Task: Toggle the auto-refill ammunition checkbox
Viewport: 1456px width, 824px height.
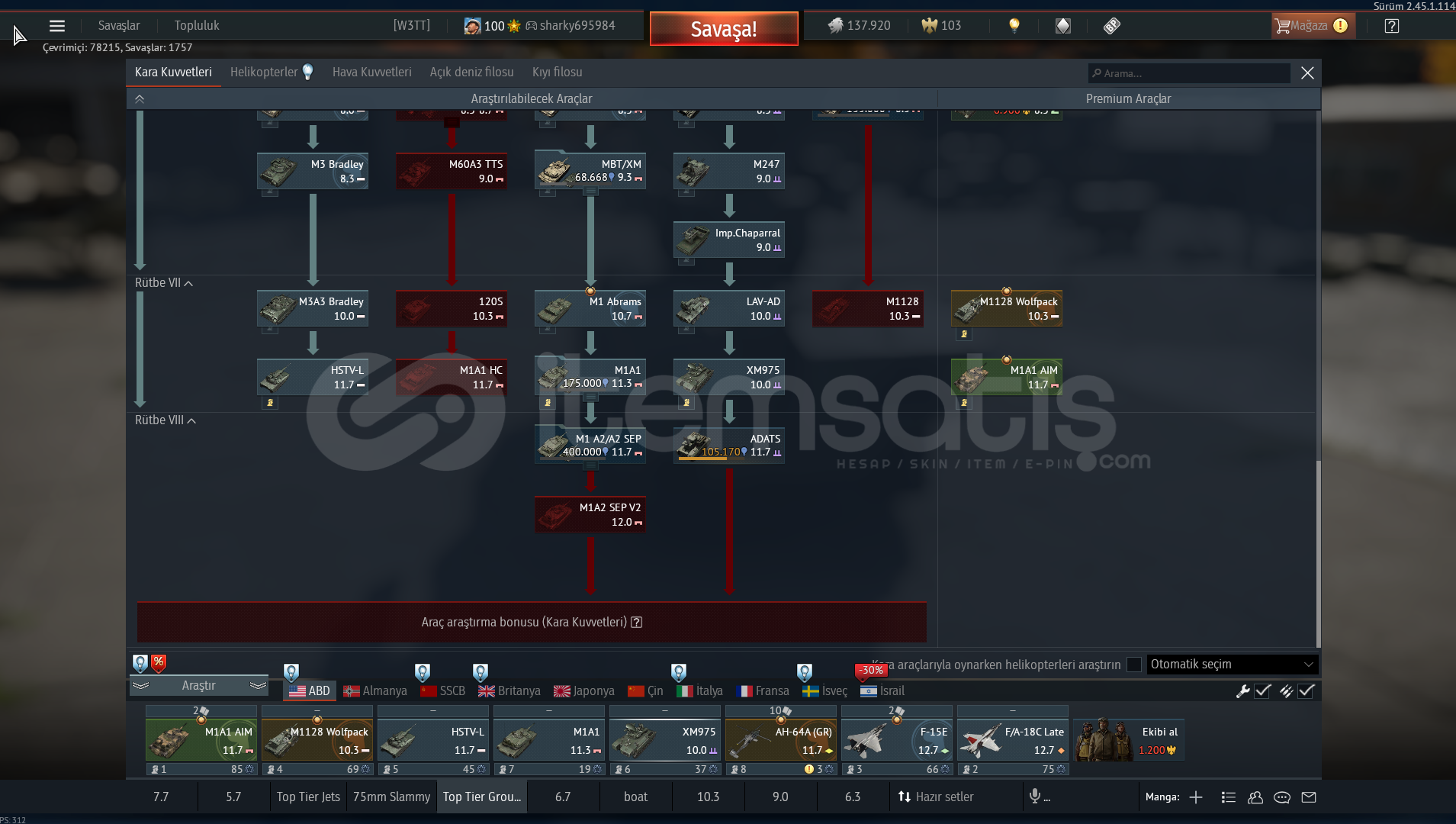Action: tap(1307, 691)
